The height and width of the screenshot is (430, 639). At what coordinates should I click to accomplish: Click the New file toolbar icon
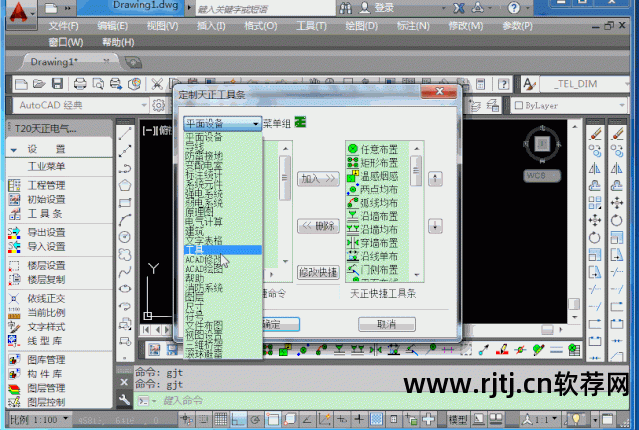click(21, 84)
